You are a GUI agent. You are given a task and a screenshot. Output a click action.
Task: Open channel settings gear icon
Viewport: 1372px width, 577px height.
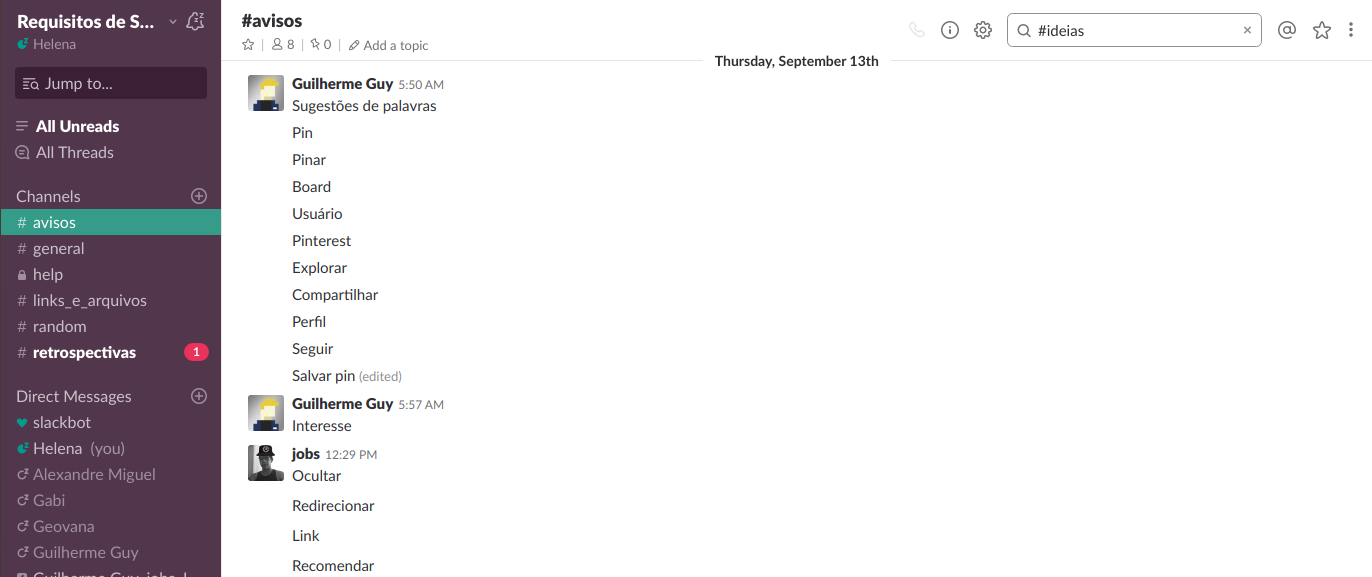click(x=983, y=30)
